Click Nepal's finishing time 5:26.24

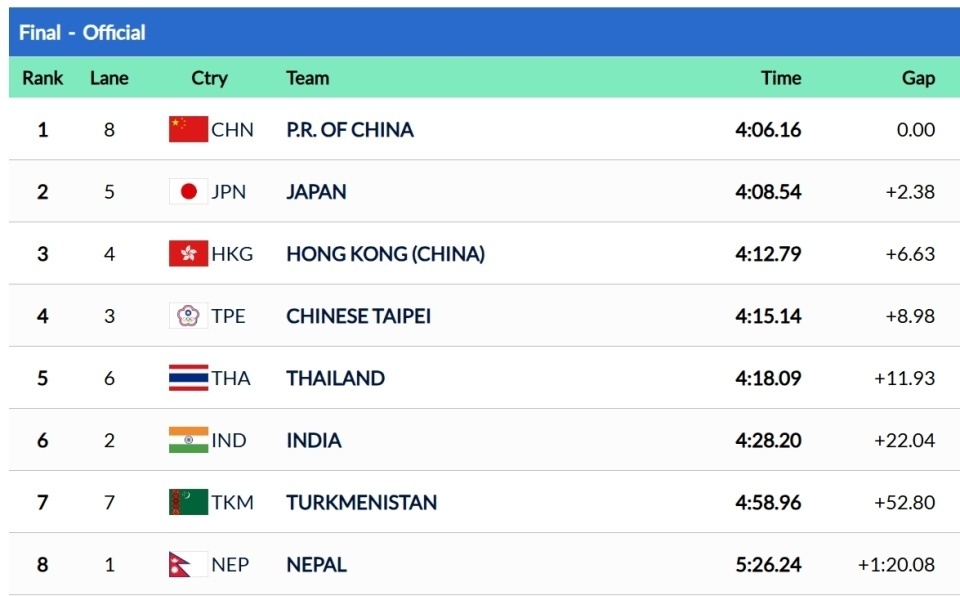click(x=768, y=564)
